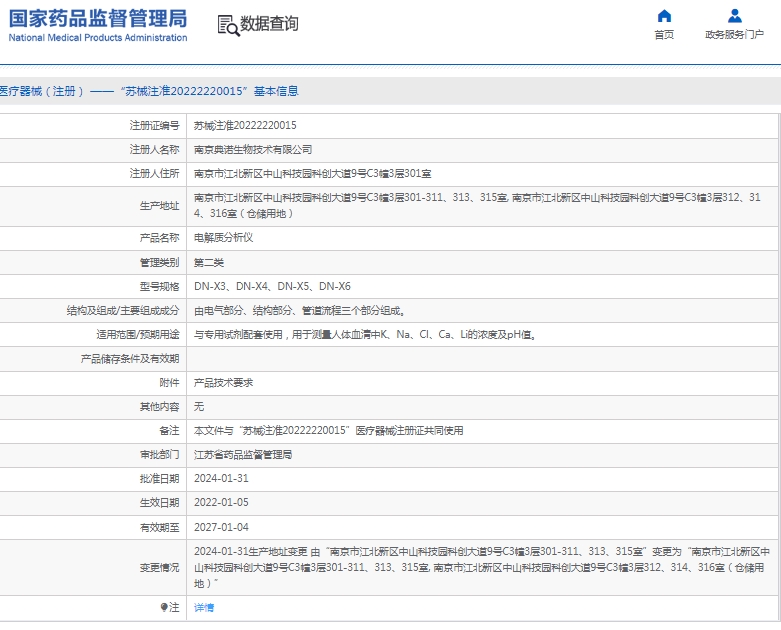Click the 生效日期 row label
Screen dimensions: 781x630
159,503
